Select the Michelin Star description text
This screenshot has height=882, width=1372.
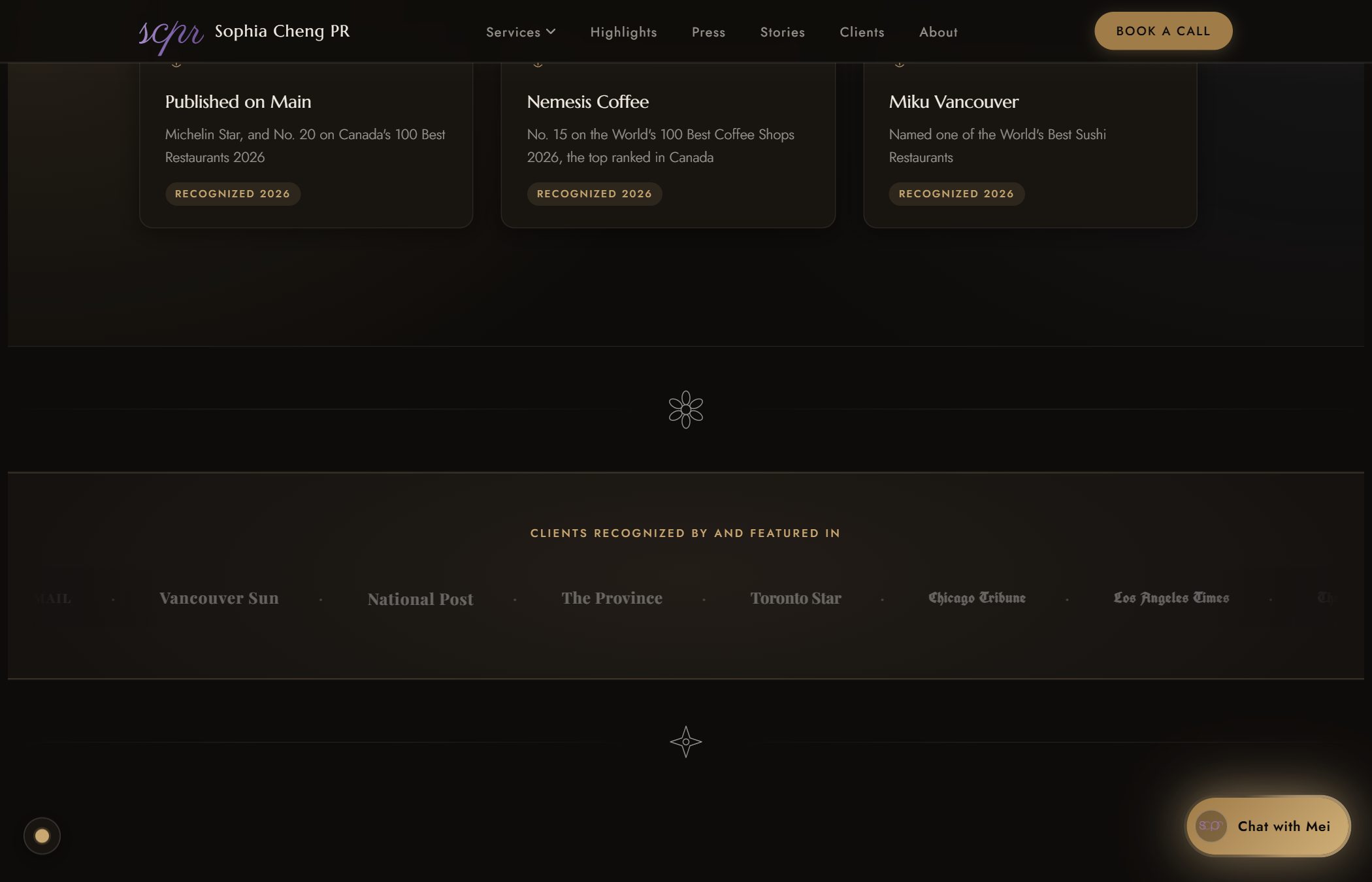305,146
